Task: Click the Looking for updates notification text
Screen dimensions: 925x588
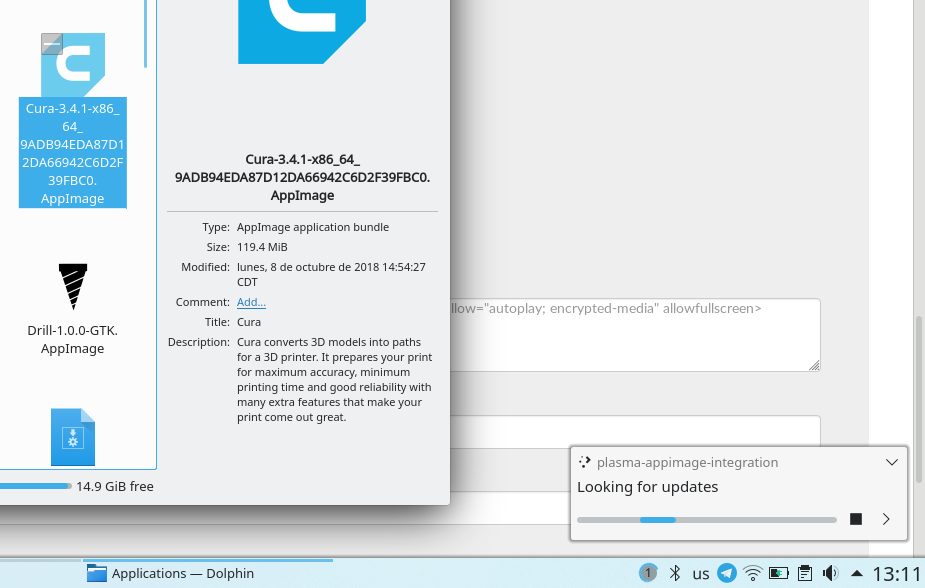Action: click(647, 487)
